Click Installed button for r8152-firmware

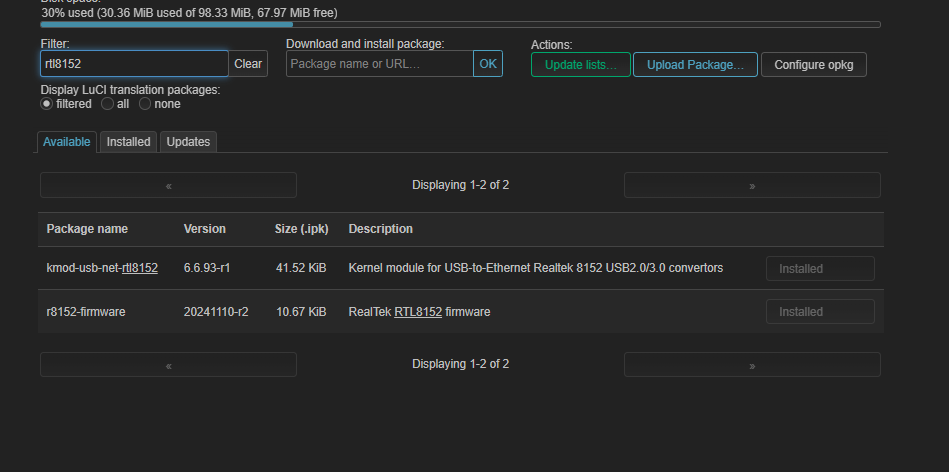[x=820, y=312]
